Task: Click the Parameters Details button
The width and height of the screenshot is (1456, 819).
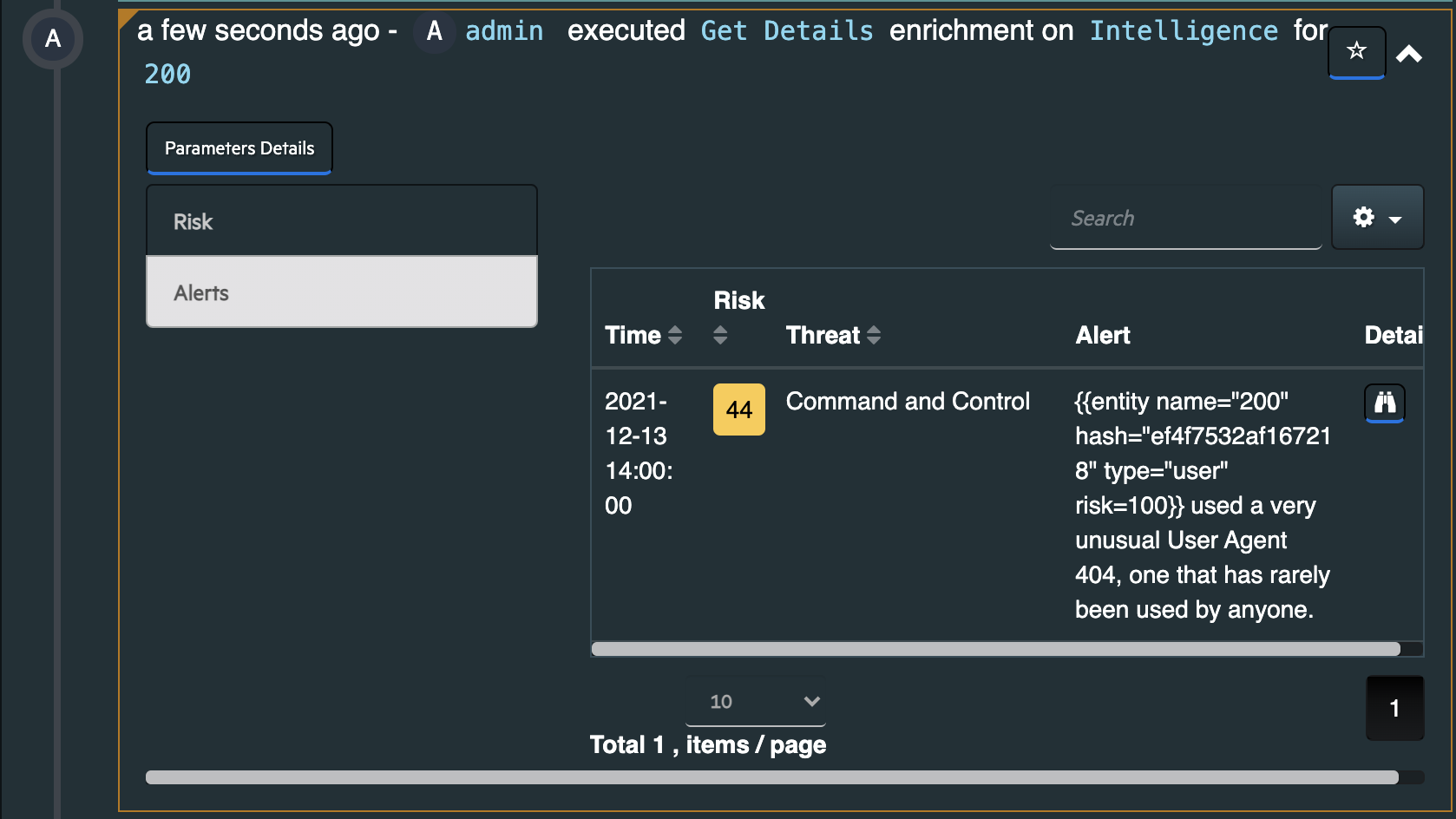Action: 239,148
